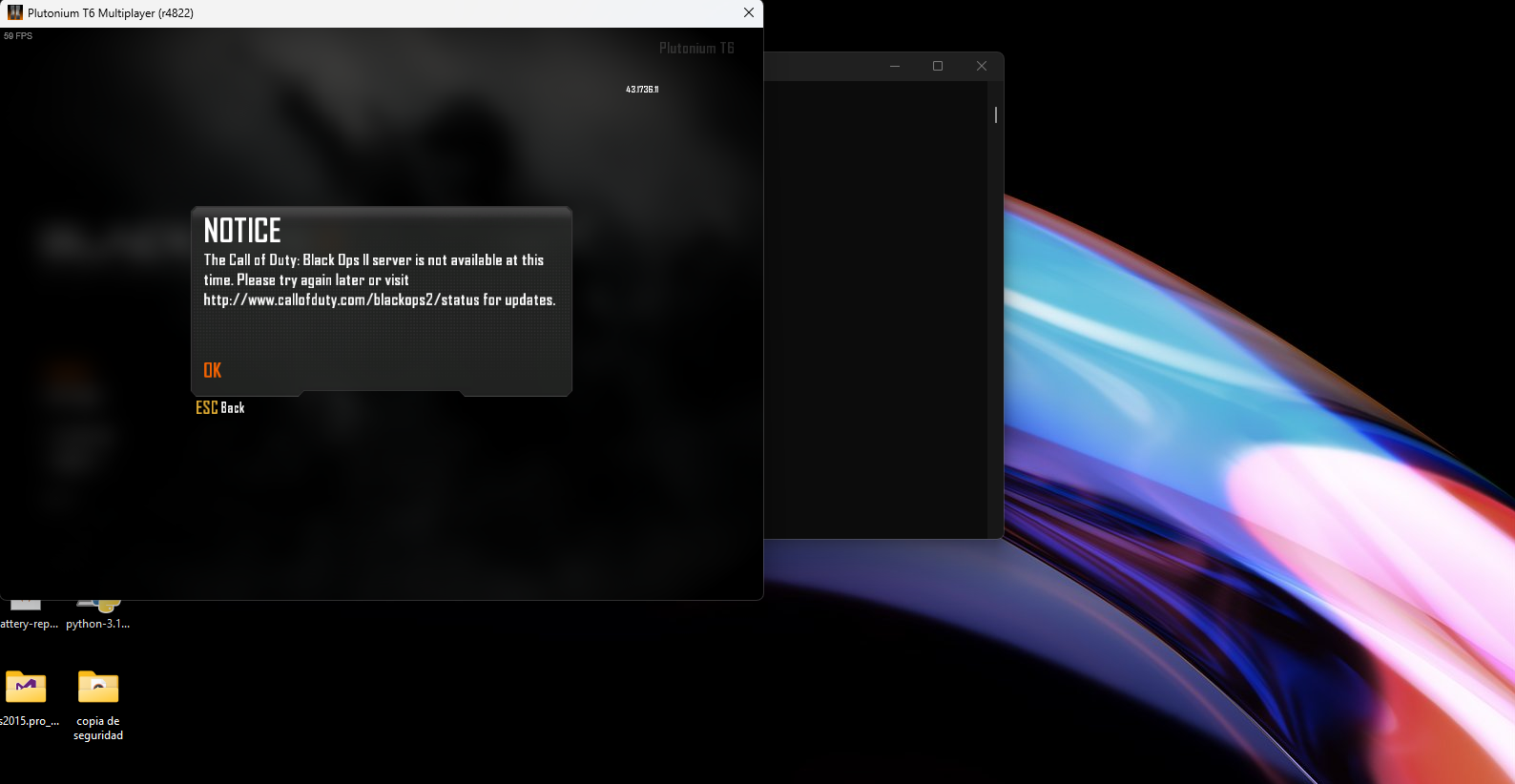1515x784 pixels.
Task: Click the 43.17.36.11 version text
Action: pyautogui.click(x=642, y=90)
